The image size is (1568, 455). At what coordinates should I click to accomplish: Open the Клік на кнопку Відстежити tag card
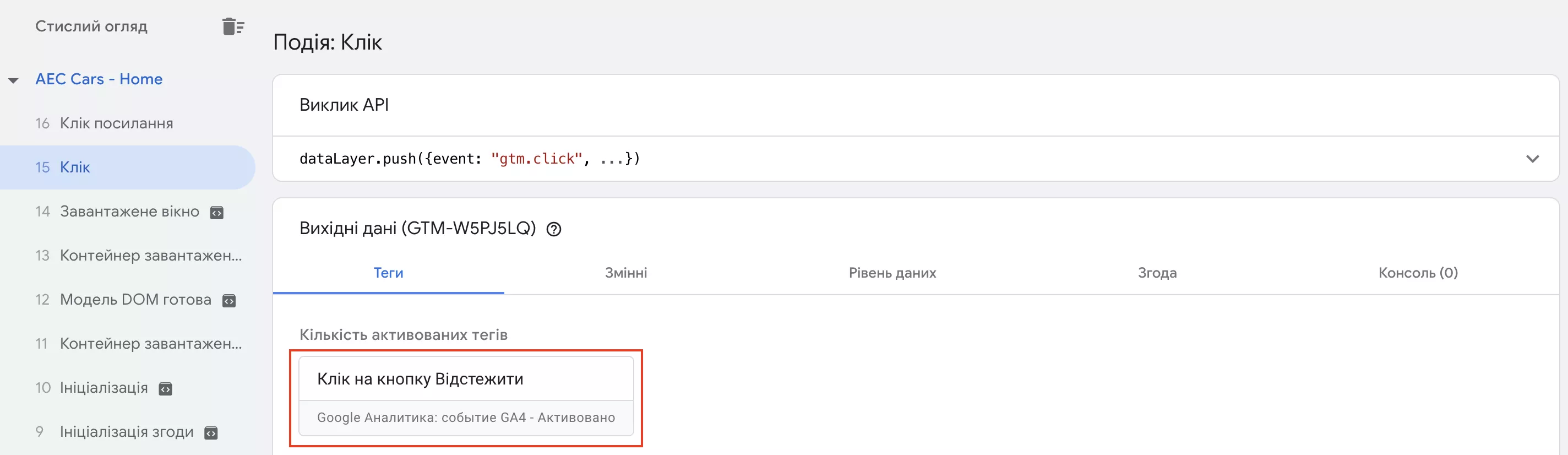click(466, 397)
